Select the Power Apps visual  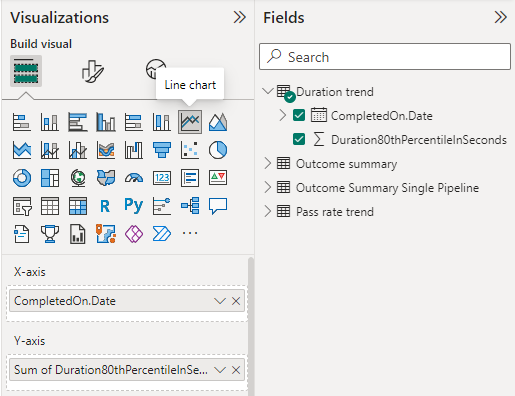click(134, 234)
